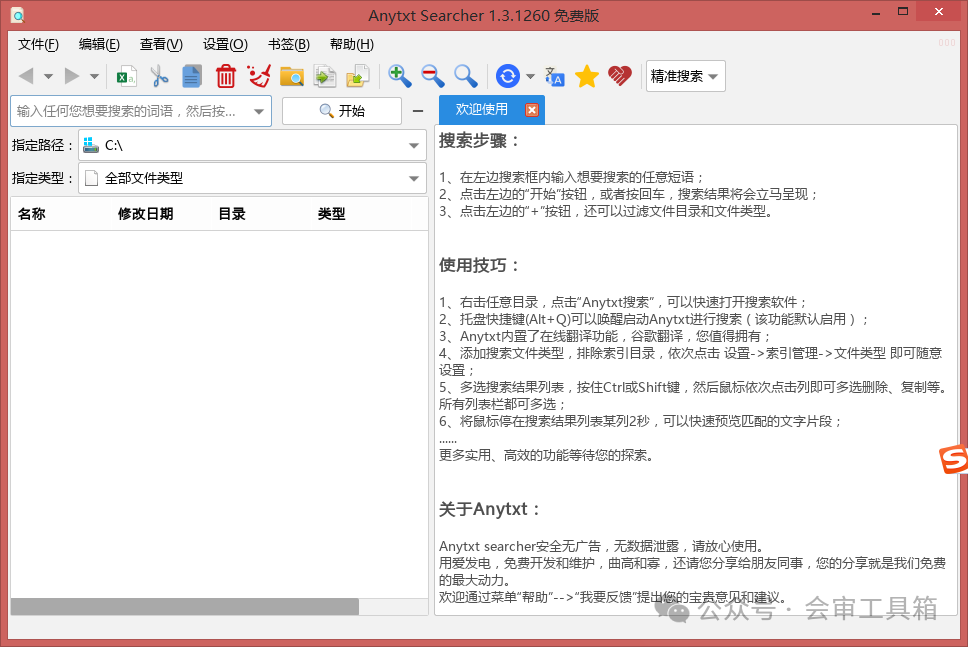Click the translate icon in toolbar
Image resolution: width=968 pixels, height=647 pixels.
554,76
